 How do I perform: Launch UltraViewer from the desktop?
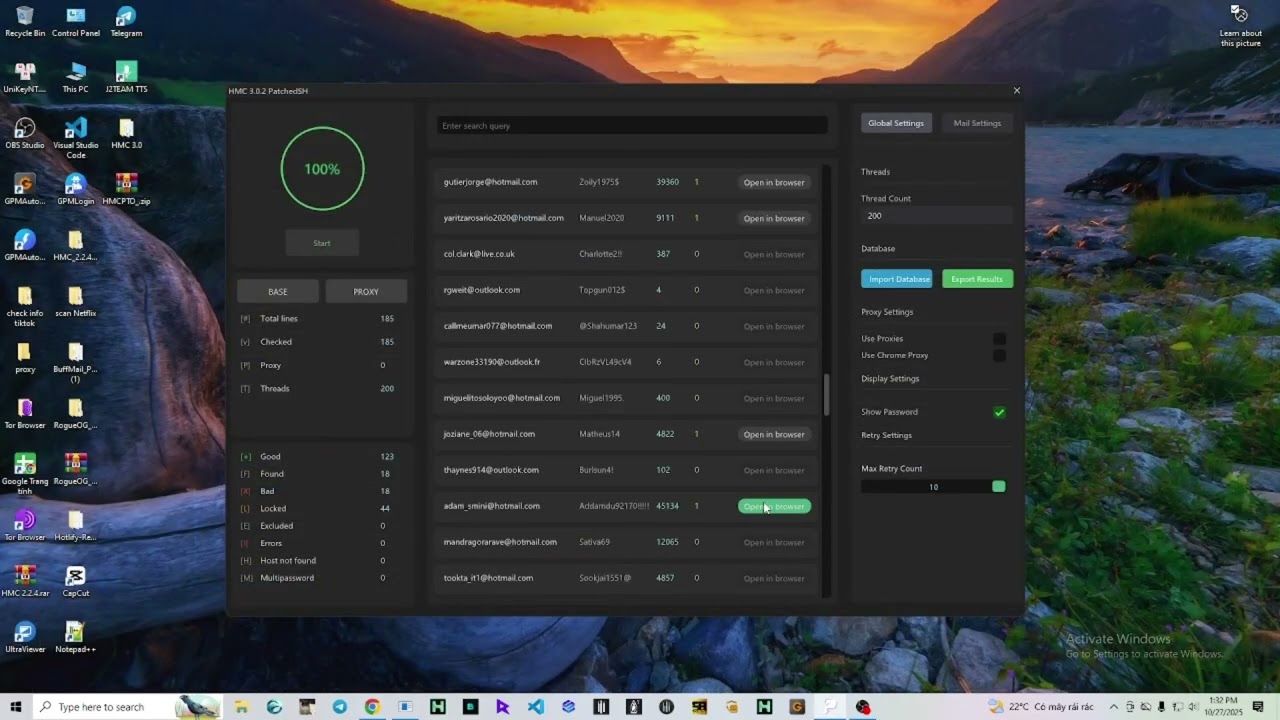(25, 637)
